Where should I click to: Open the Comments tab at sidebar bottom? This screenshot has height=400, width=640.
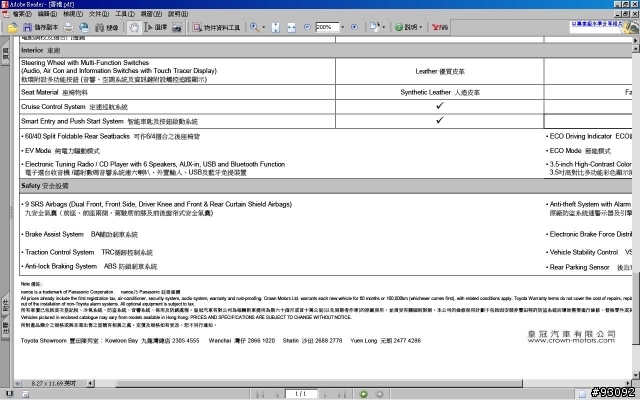coord(5,329)
